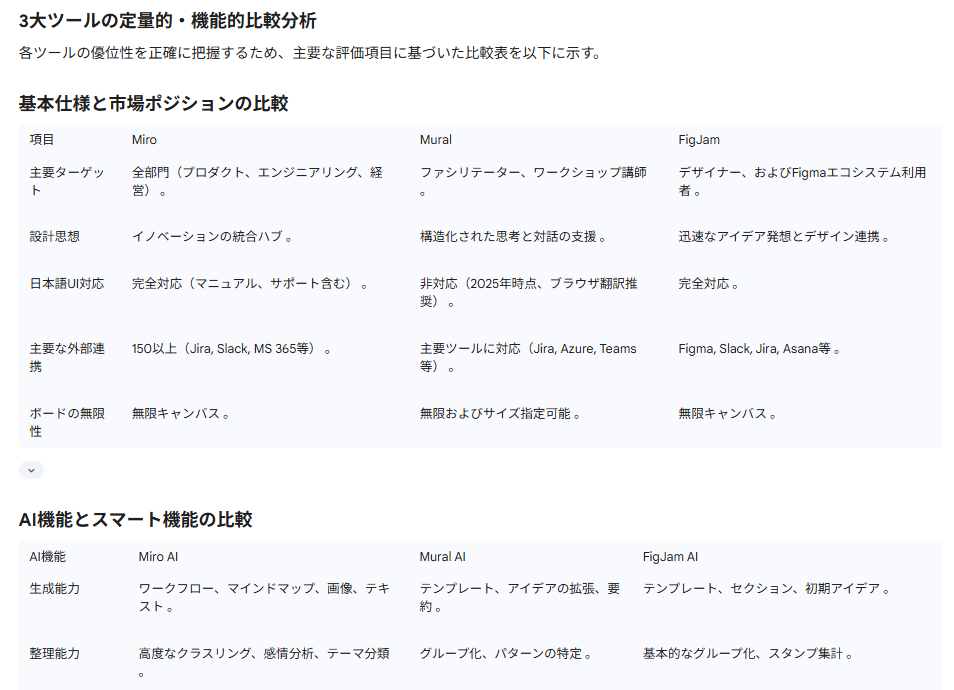Select the 'Mural AI' column header

442,557
